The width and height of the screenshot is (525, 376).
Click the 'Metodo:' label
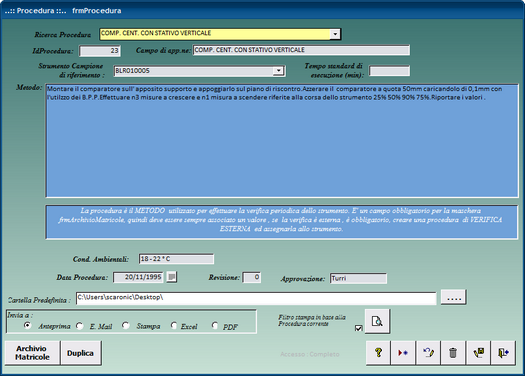[x=29, y=88]
